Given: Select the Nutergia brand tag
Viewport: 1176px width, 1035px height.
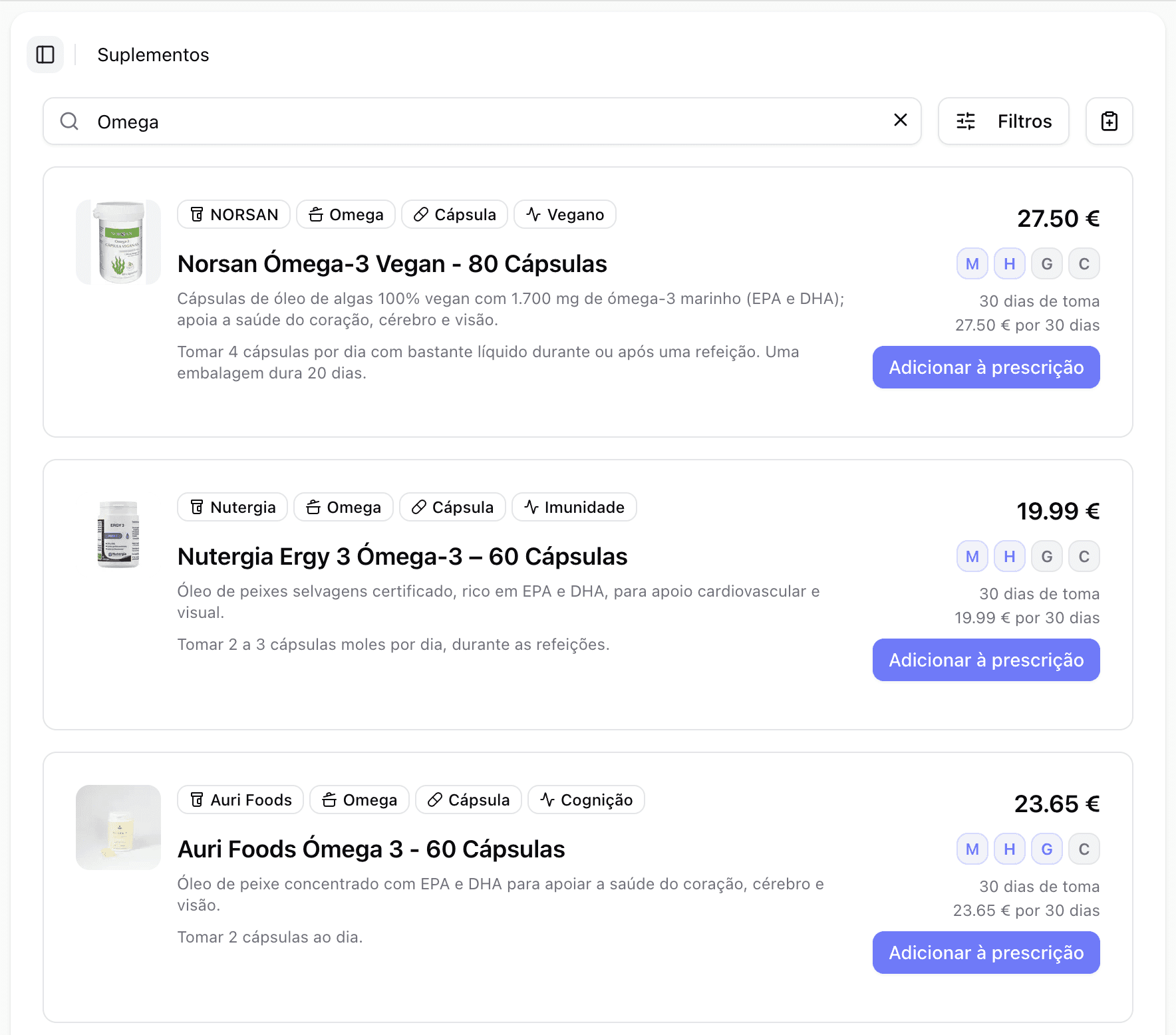Looking at the screenshot, I should point(232,507).
